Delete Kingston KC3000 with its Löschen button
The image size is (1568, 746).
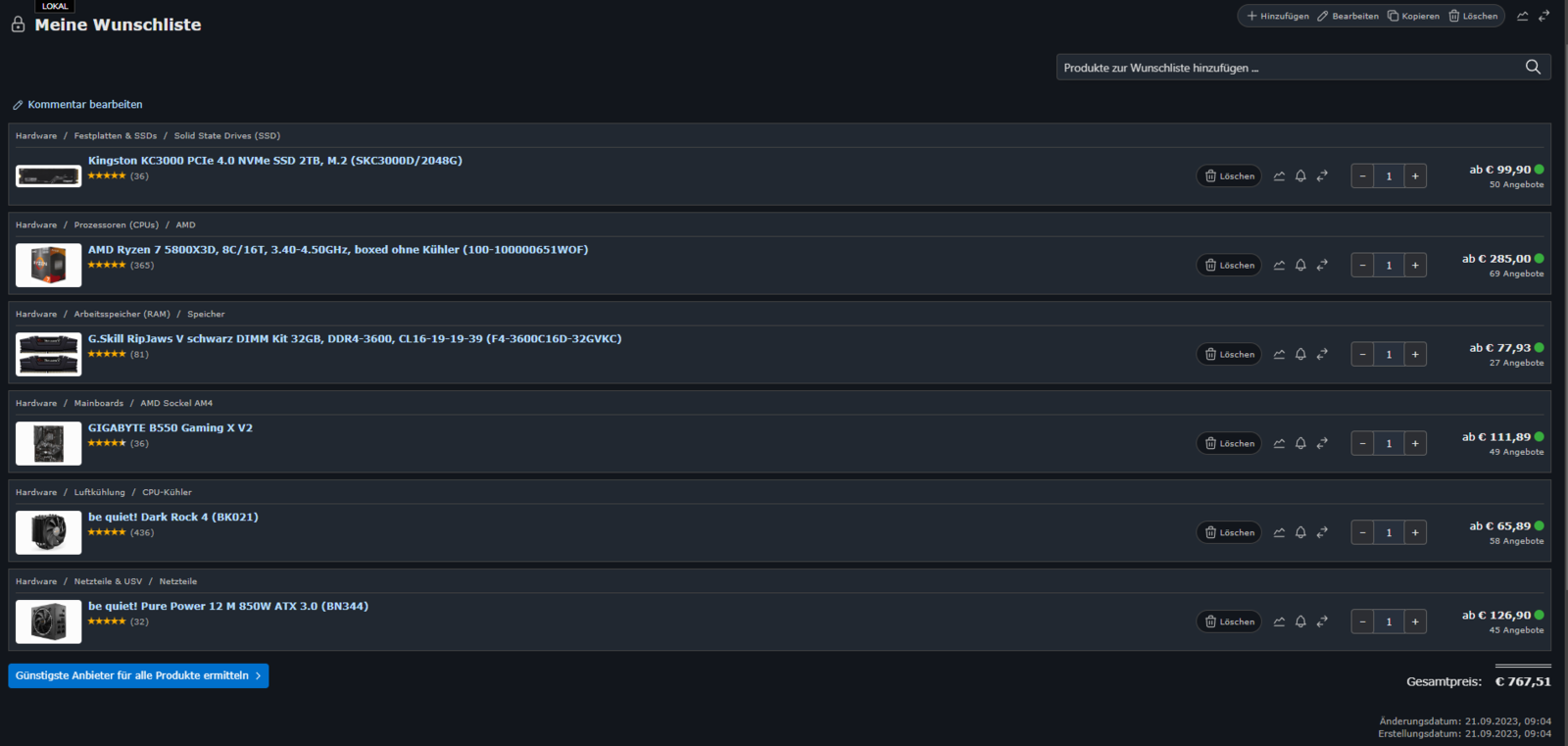pyautogui.click(x=1229, y=176)
